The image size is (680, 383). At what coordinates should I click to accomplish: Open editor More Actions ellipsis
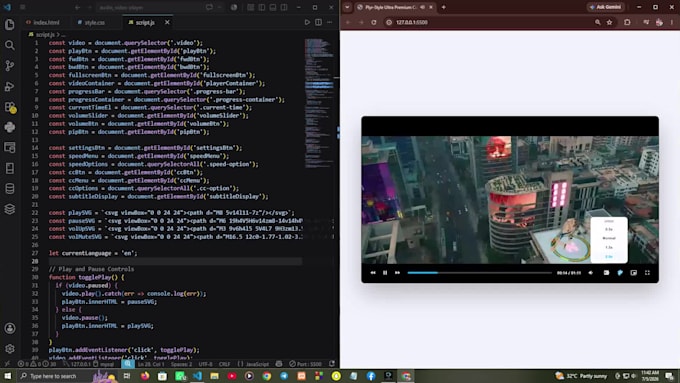[x=330, y=22]
